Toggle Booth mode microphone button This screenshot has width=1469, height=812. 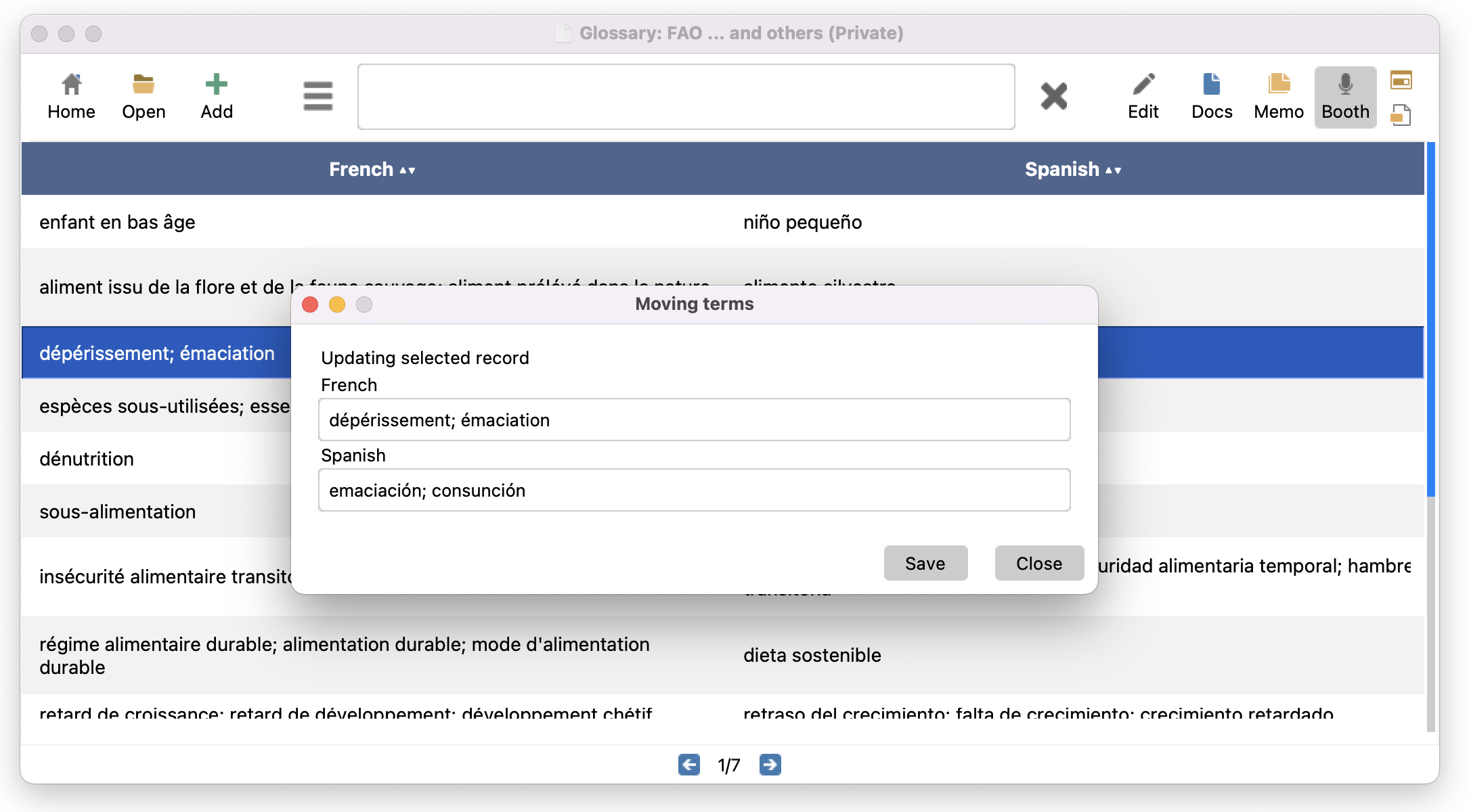pyautogui.click(x=1345, y=96)
